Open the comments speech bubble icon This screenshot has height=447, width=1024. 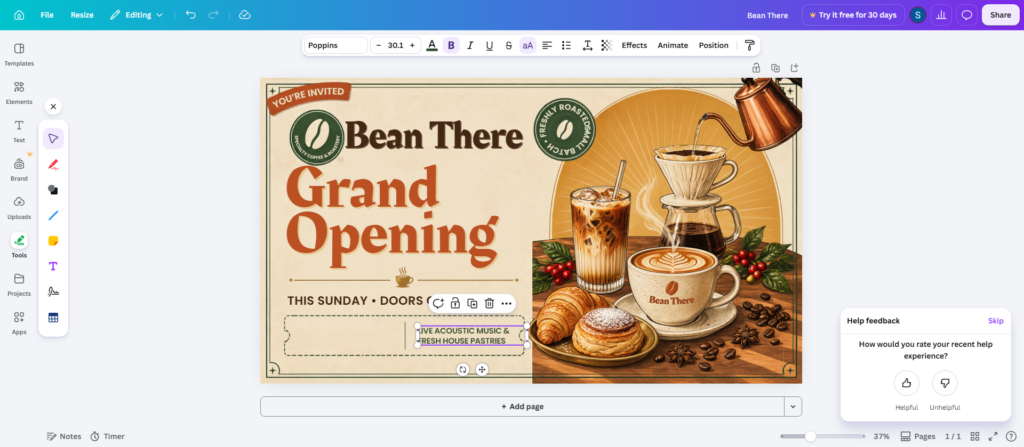pos(967,15)
